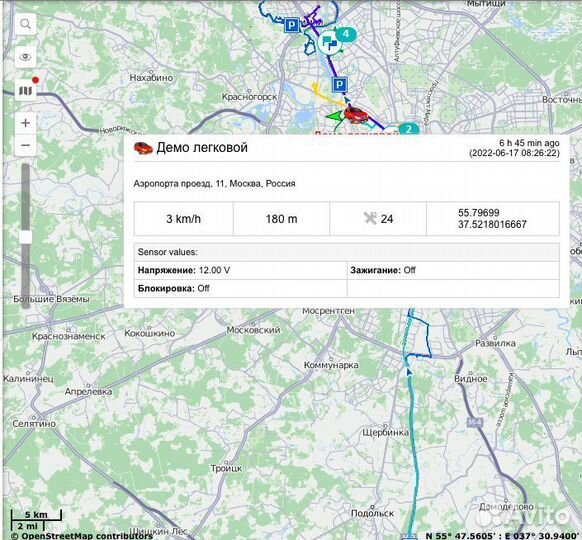The width and height of the screenshot is (582, 540).
Task: Click the cursor coordinates readout at bottom
Action: pyautogui.click(x=503, y=536)
